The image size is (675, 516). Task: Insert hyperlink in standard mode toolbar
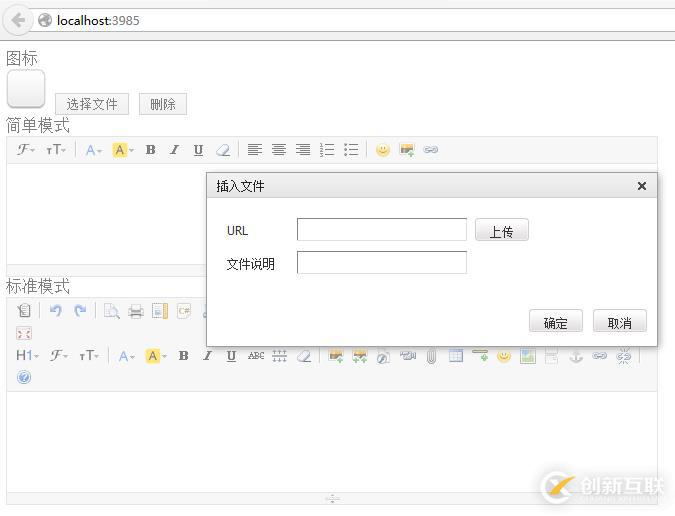pos(600,355)
